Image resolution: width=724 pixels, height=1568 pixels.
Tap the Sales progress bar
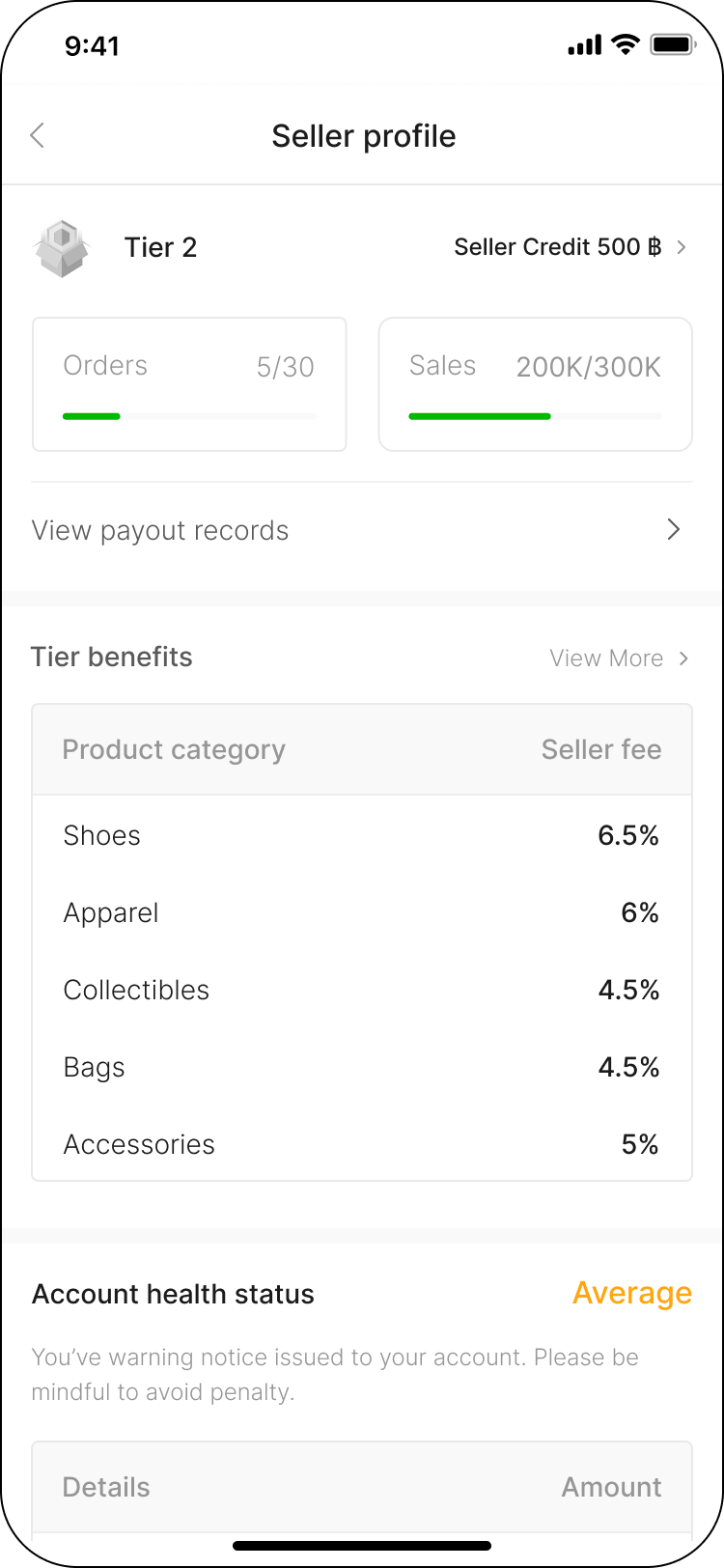click(x=535, y=416)
